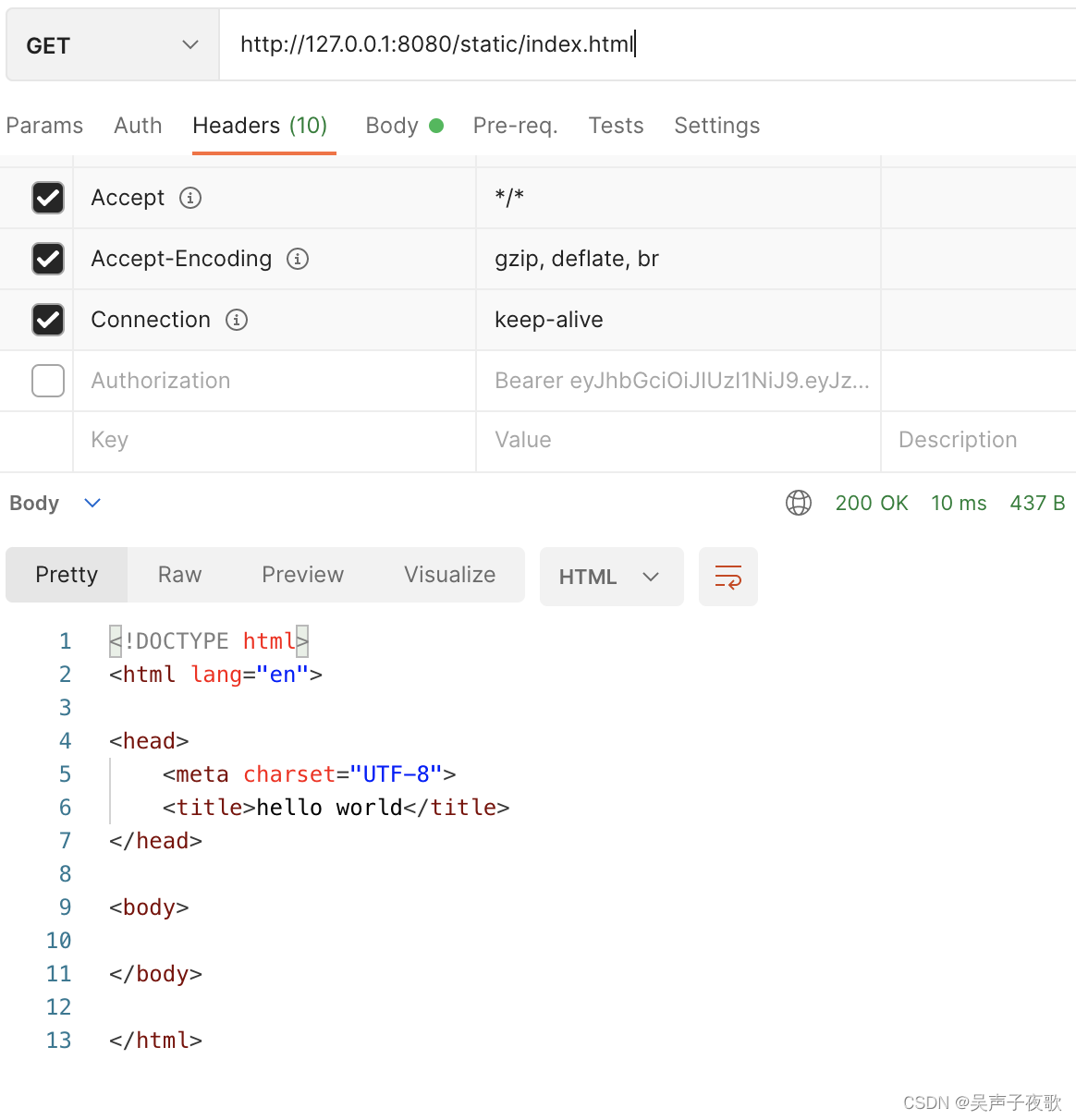
Task: Uncheck the Accept-Encoding header checkbox
Action: click(48, 259)
